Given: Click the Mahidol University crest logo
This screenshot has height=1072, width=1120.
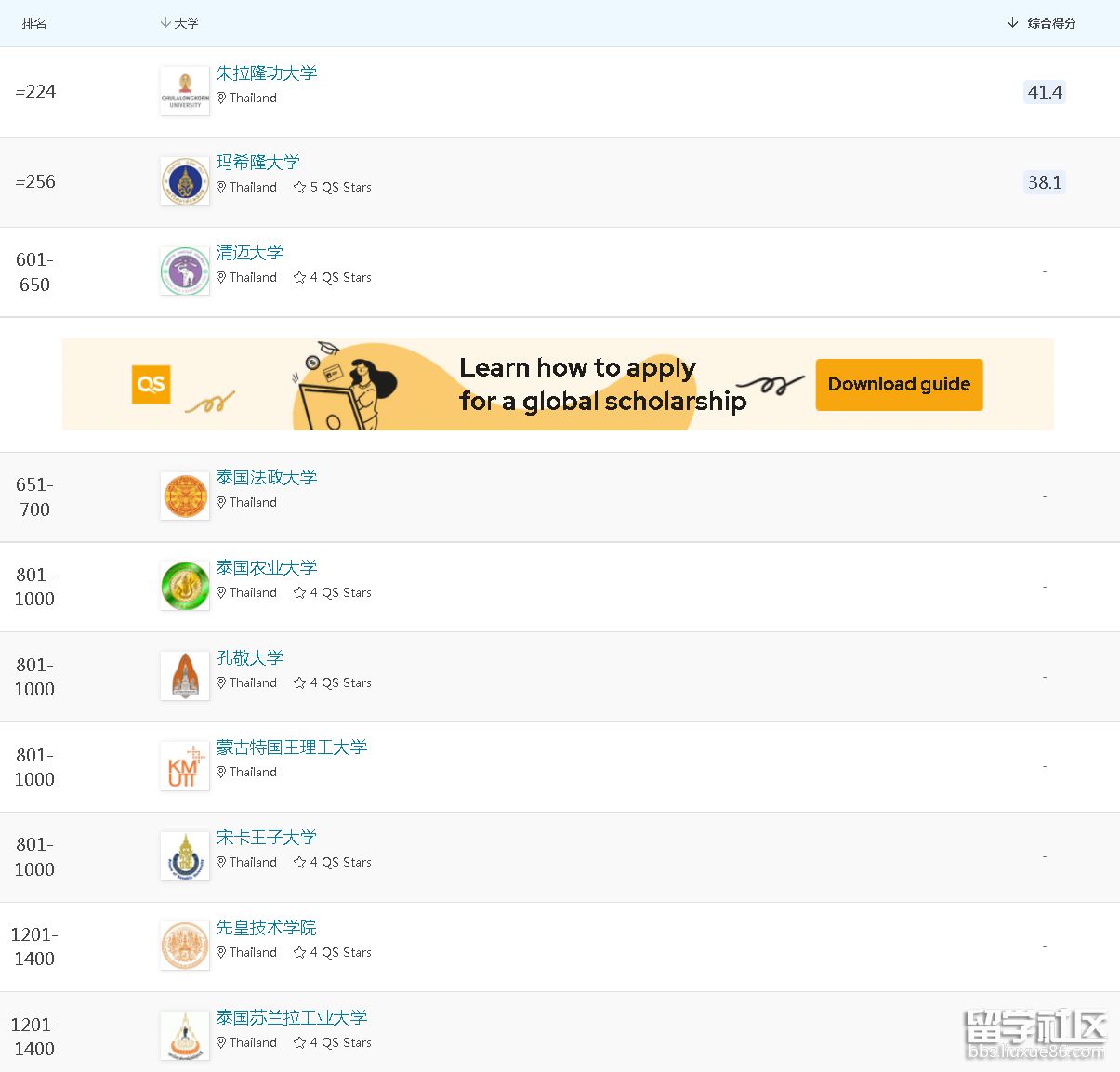Looking at the screenshot, I should pyautogui.click(x=185, y=181).
